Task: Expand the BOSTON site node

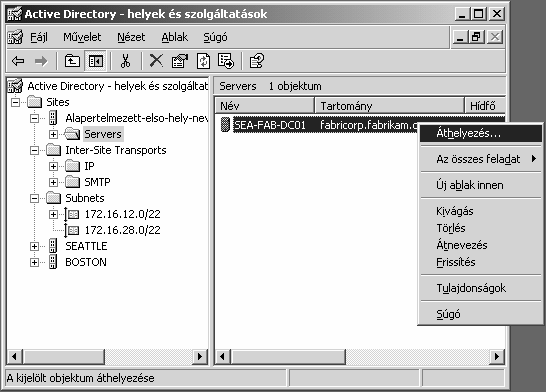Action: (x=34, y=262)
